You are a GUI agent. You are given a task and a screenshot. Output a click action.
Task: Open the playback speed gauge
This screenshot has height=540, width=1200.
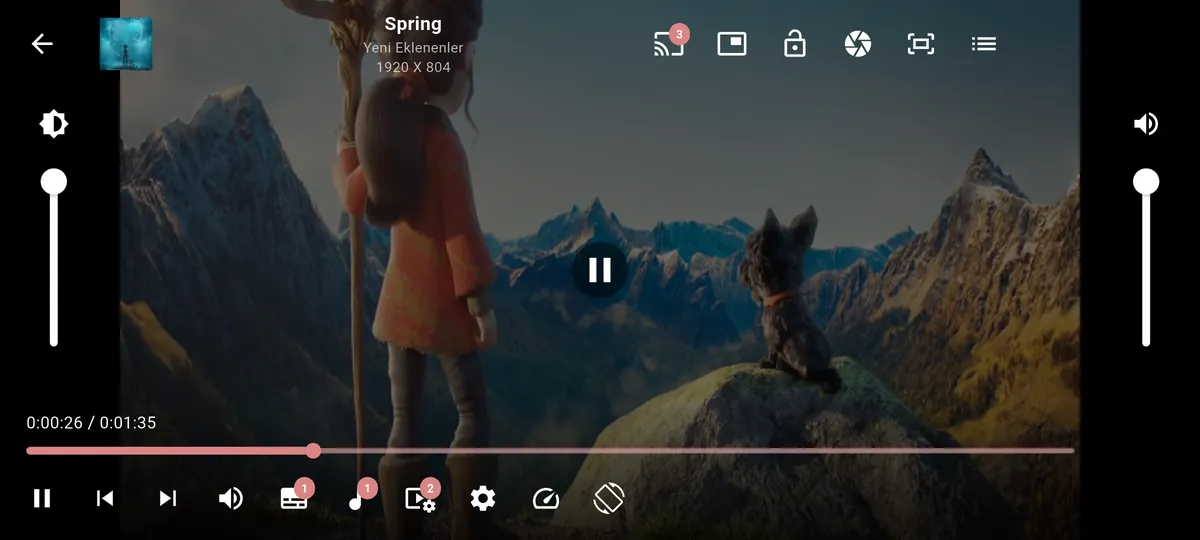pyautogui.click(x=546, y=498)
